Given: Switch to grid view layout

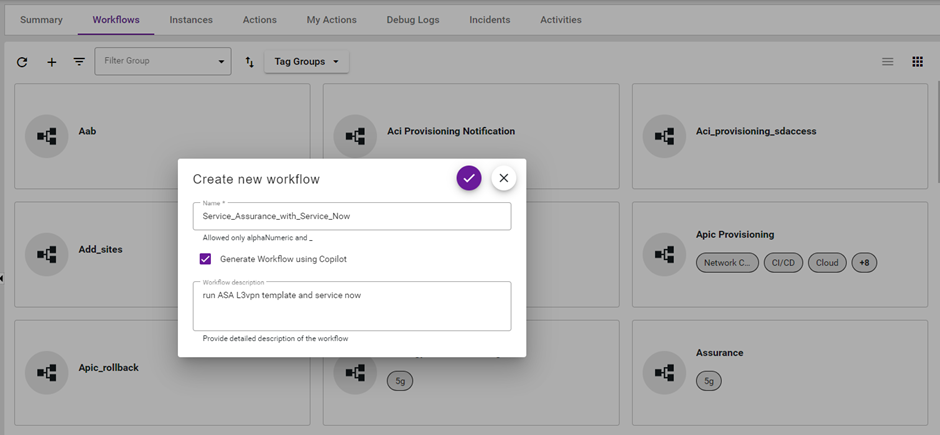Looking at the screenshot, I should coord(917,62).
